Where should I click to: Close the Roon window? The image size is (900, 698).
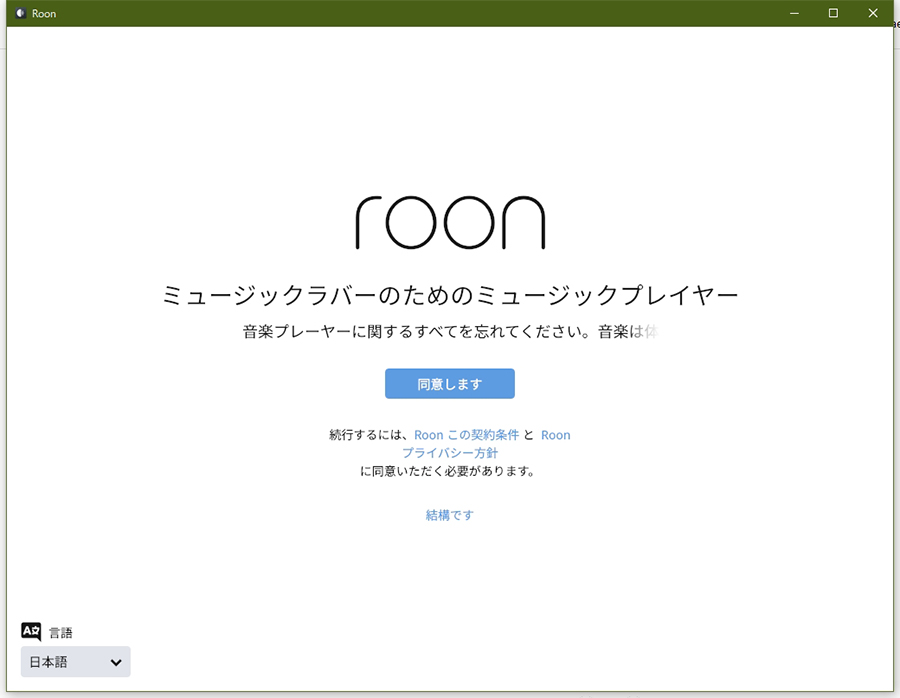[872, 13]
